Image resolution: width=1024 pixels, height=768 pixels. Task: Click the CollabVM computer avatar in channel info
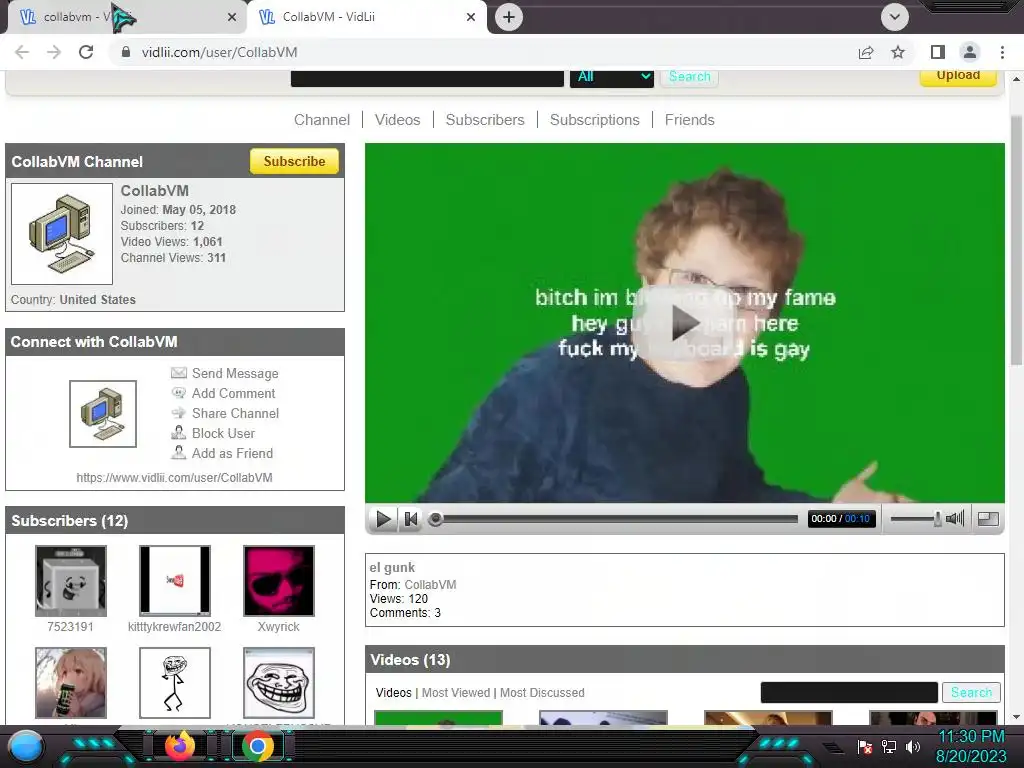(x=62, y=234)
